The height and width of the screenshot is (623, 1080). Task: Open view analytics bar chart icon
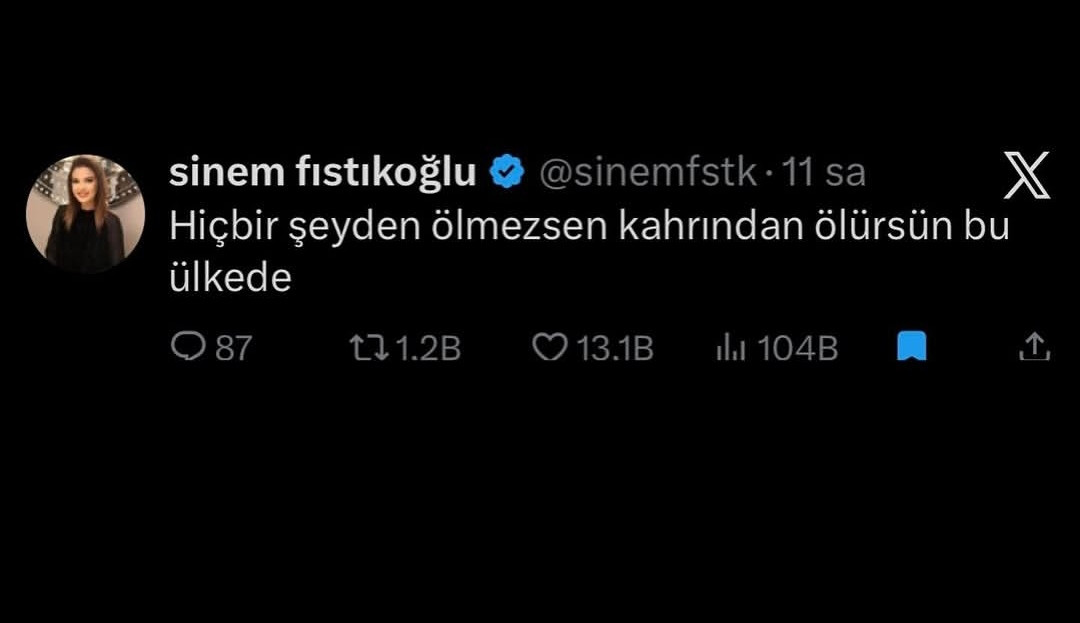tap(729, 347)
